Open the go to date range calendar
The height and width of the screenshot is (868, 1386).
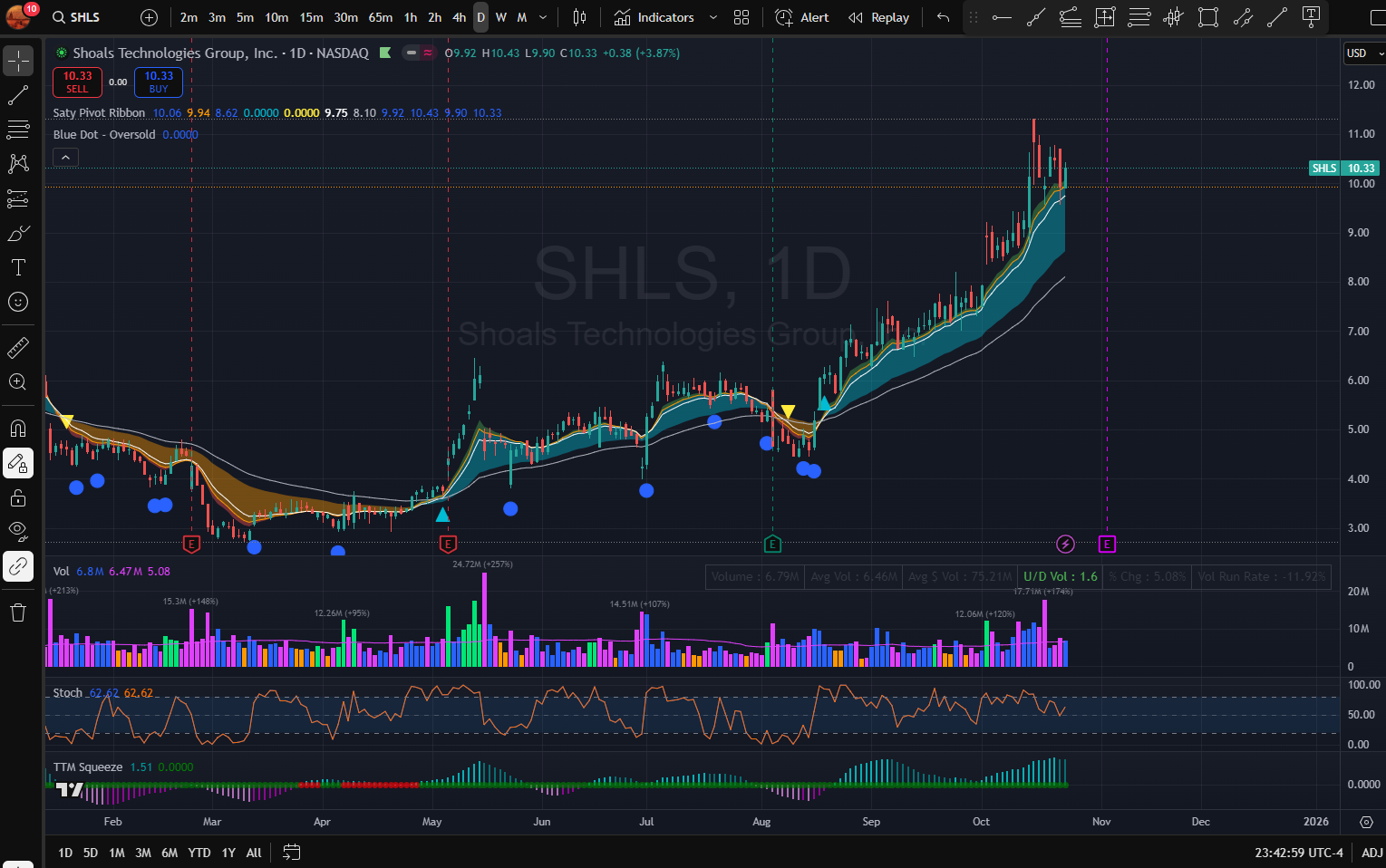pyautogui.click(x=291, y=853)
